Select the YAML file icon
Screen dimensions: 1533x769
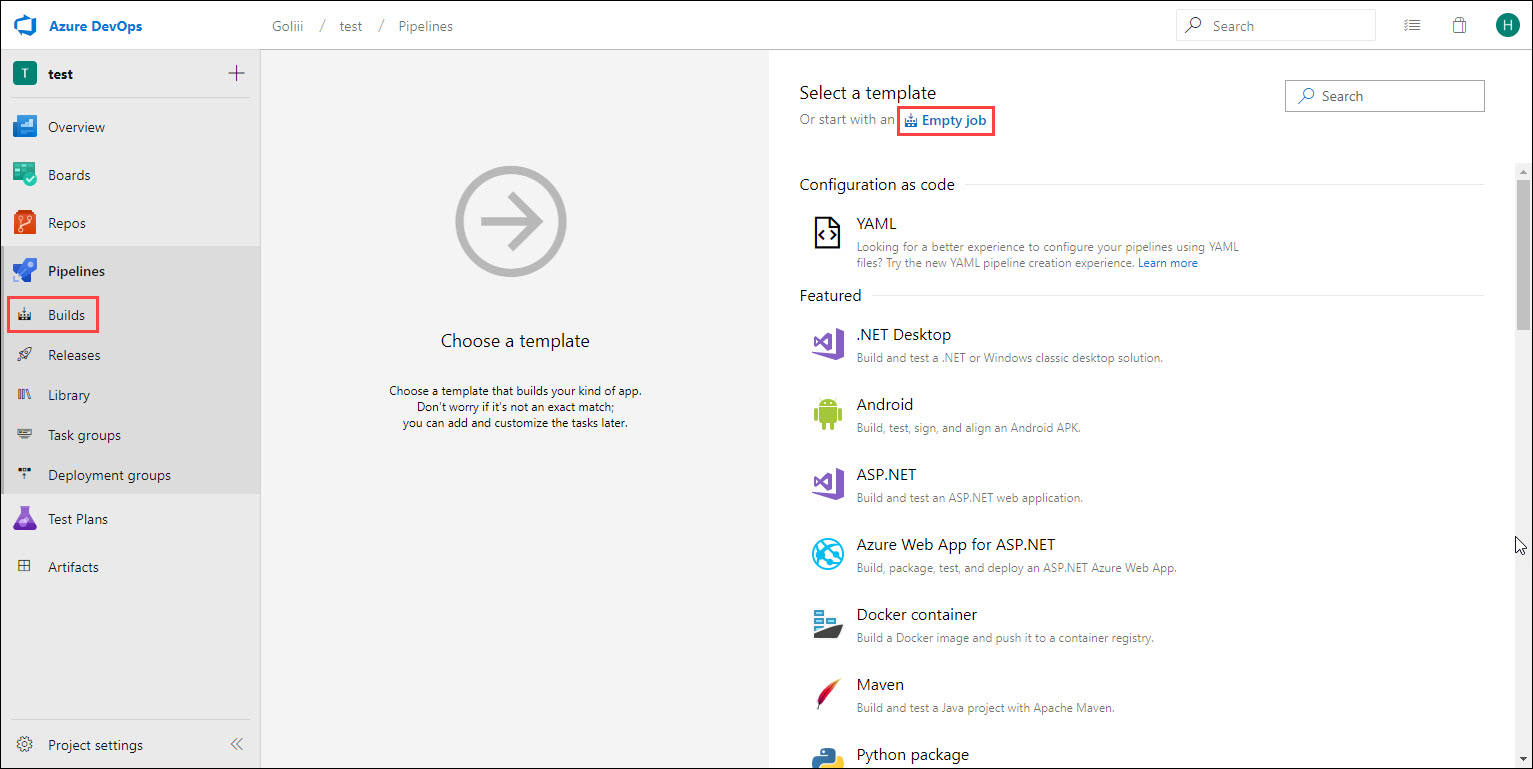(827, 233)
